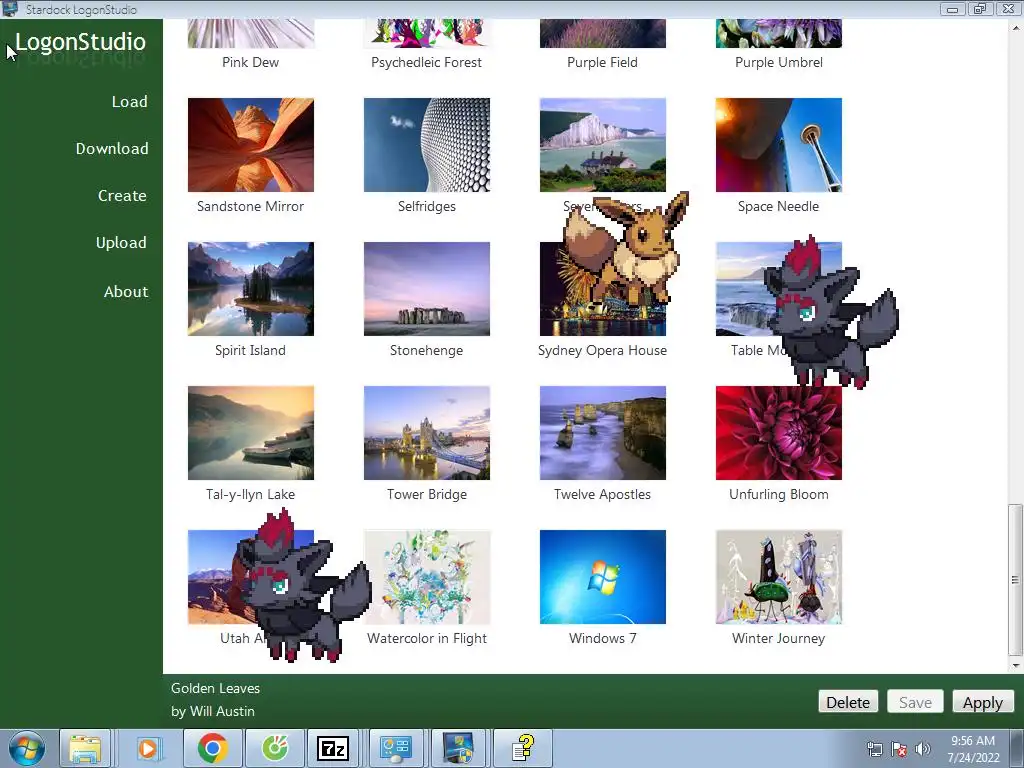This screenshot has width=1024, height=768.
Task: Launch Windows Media Player from taskbar
Action: 148,748
